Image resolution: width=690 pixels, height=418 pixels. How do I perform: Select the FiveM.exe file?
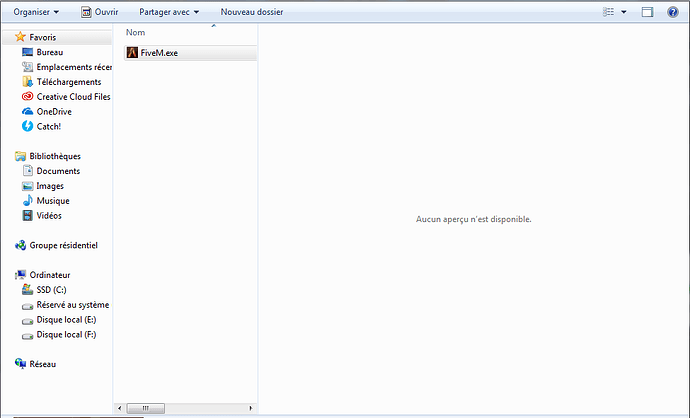point(190,53)
